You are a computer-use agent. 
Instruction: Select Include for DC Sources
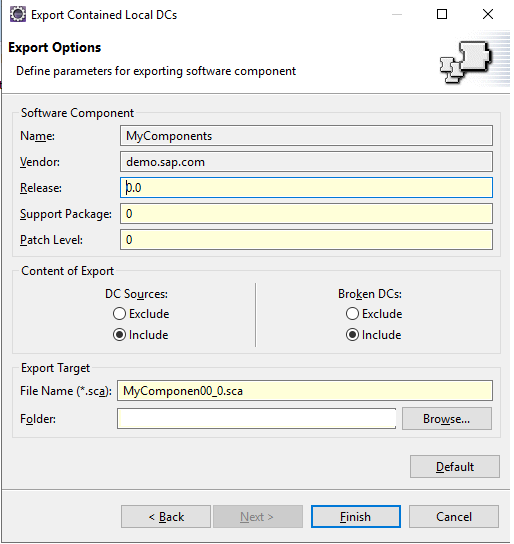(140, 335)
